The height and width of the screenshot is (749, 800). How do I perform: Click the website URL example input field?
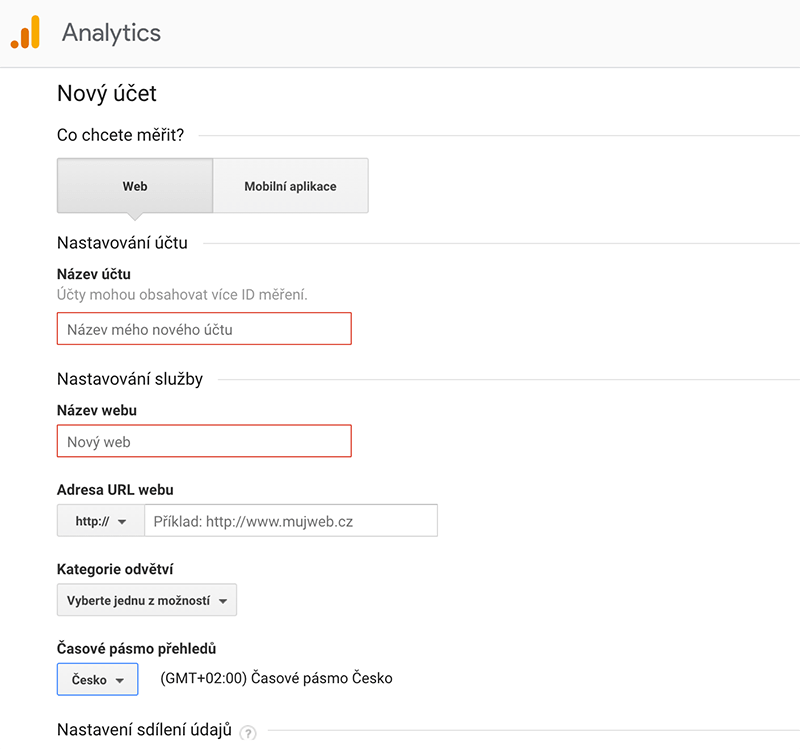(x=291, y=520)
